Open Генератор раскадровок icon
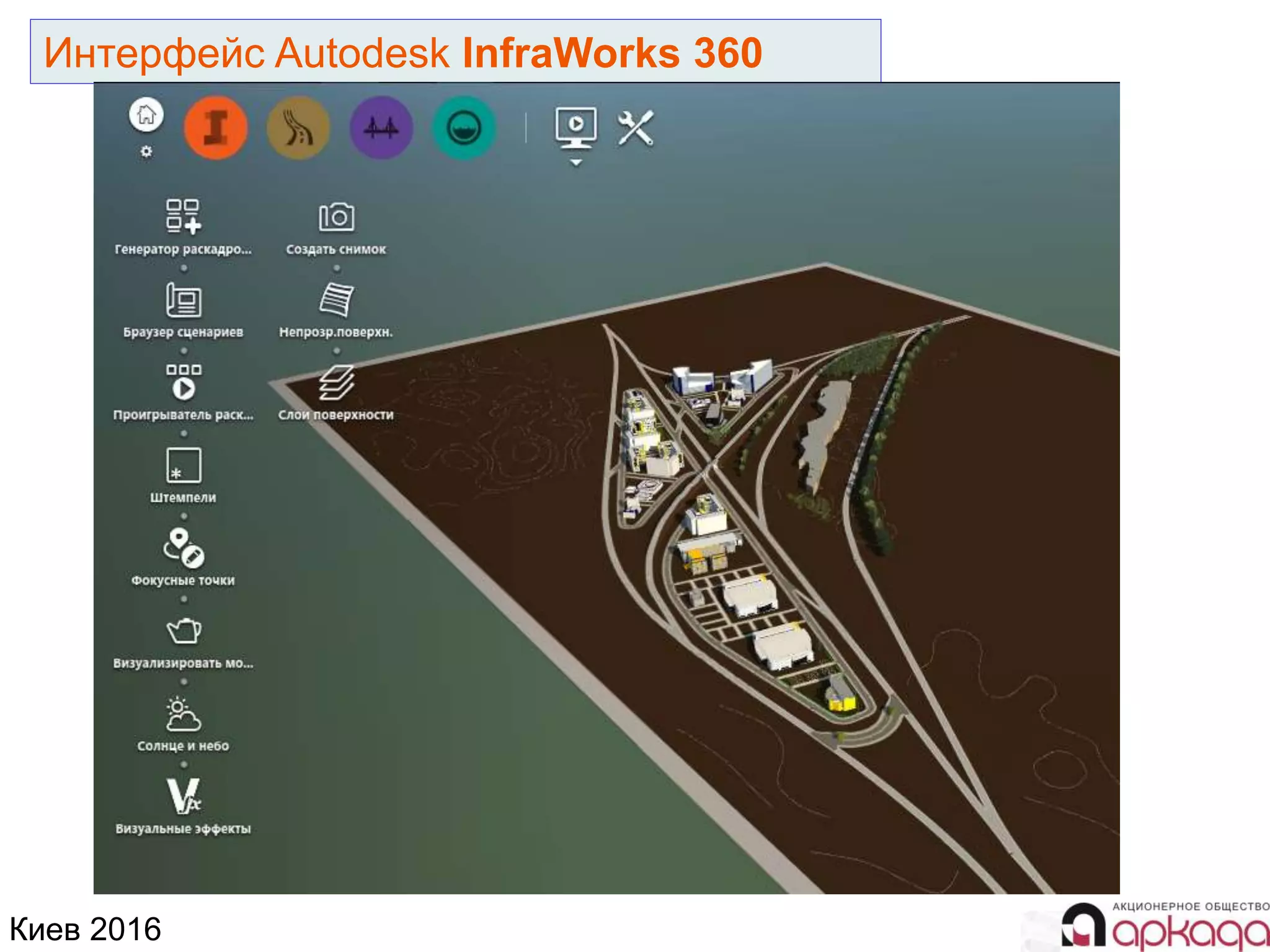Viewport: 1270px width, 952px height. click(184, 216)
